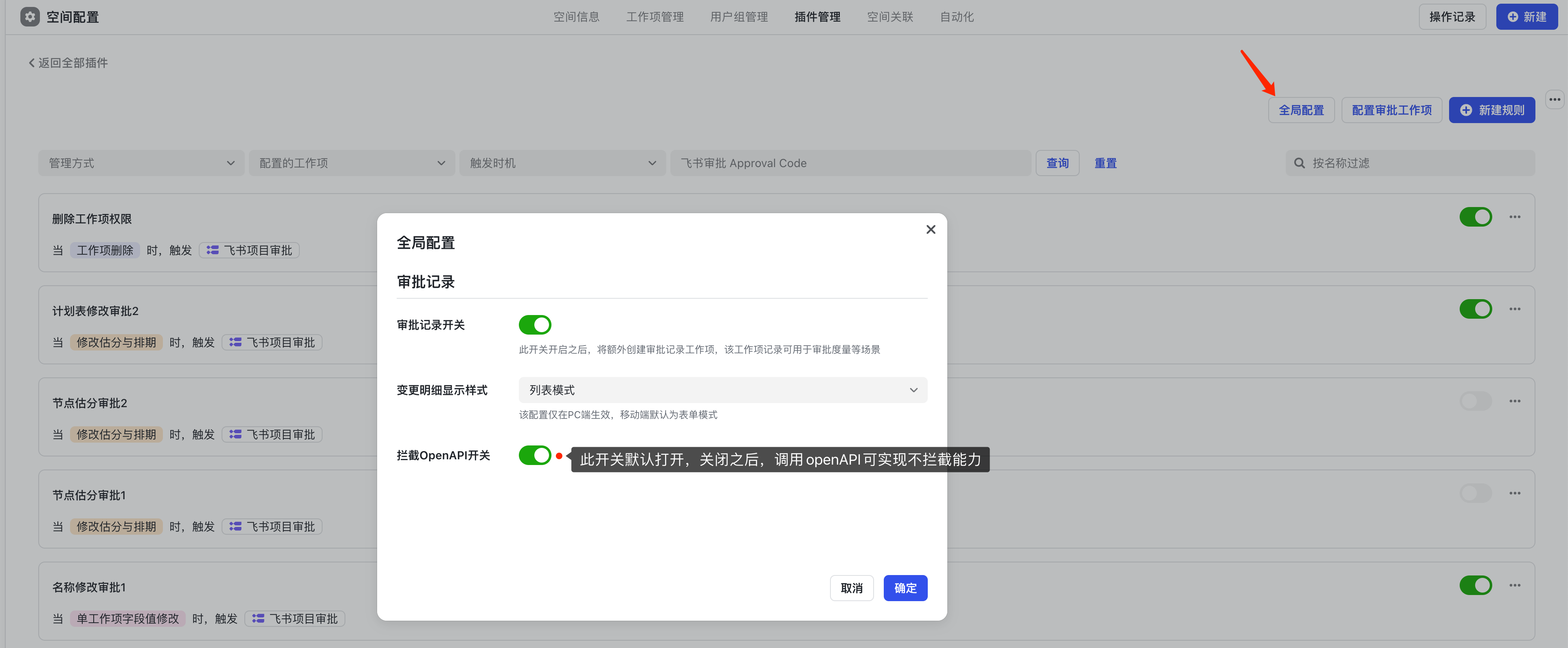Switch to 空间关联 tab
Viewport: 1568px width, 648px height.
click(x=889, y=17)
